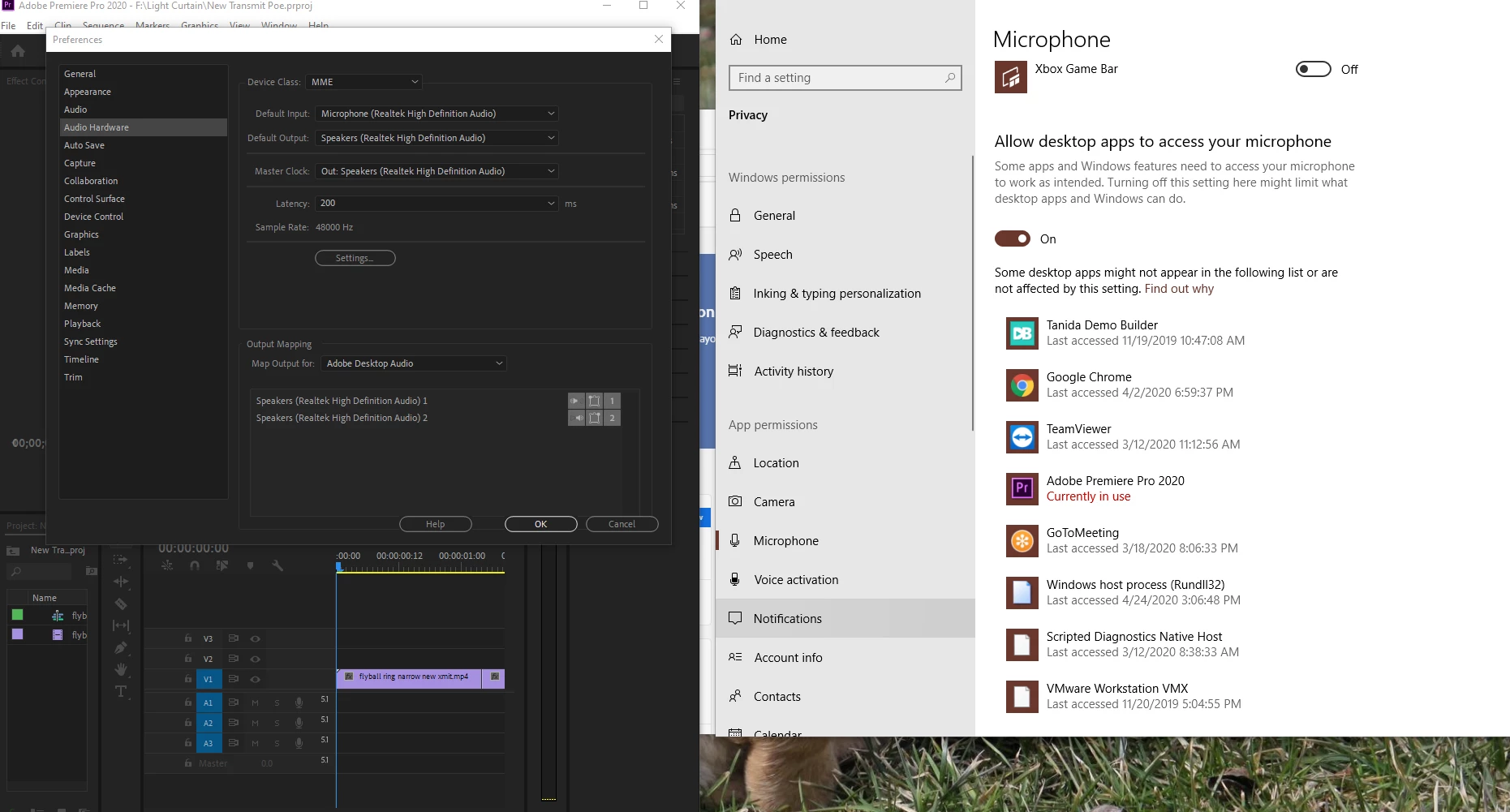Open the Master Clock dropdown
Image resolution: width=1510 pixels, height=812 pixels.
437,171
